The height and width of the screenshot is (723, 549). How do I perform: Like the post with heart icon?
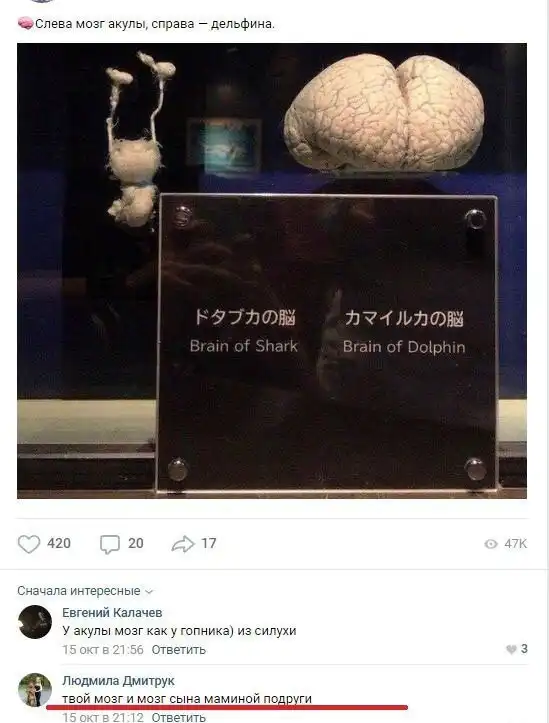(29, 544)
